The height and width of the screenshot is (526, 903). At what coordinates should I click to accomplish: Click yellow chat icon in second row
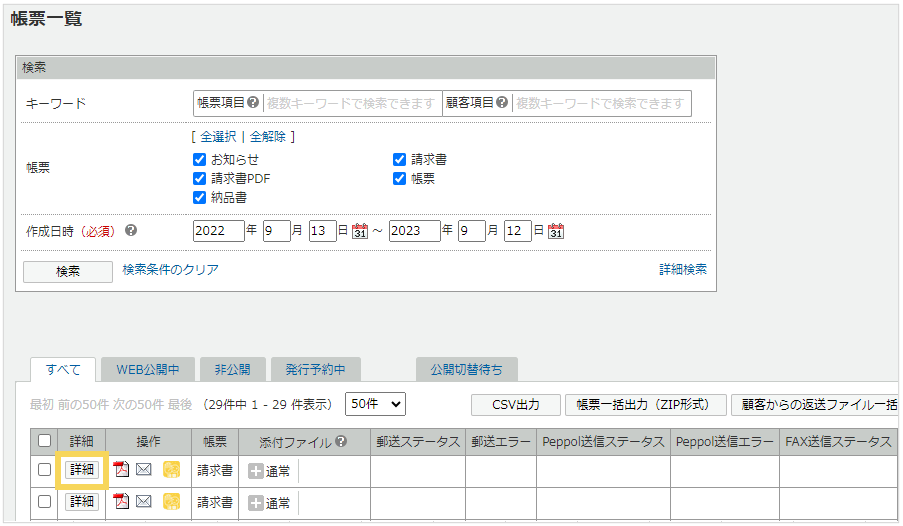click(x=171, y=501)
